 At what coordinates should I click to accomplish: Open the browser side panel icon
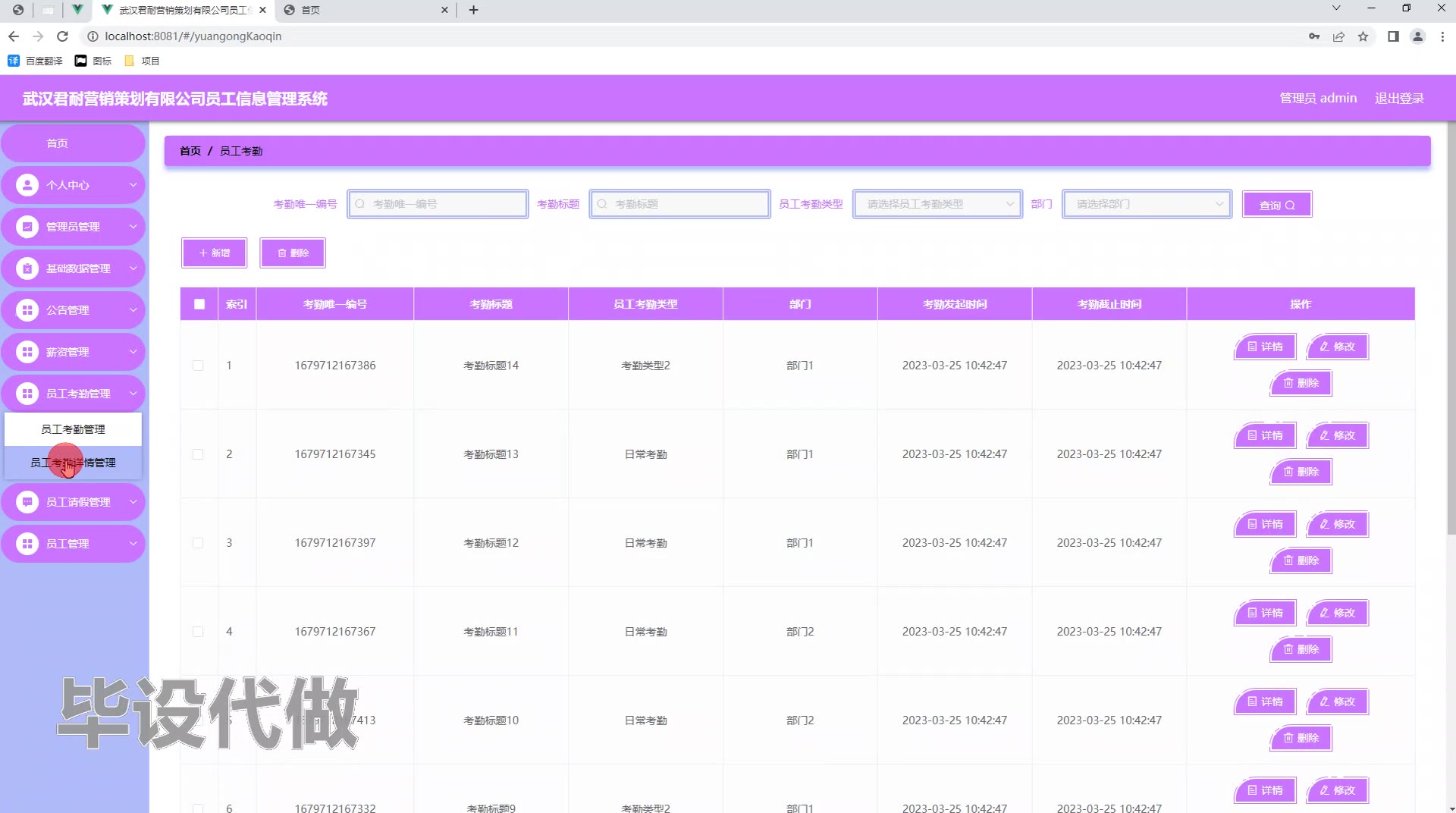[1393, 36]
